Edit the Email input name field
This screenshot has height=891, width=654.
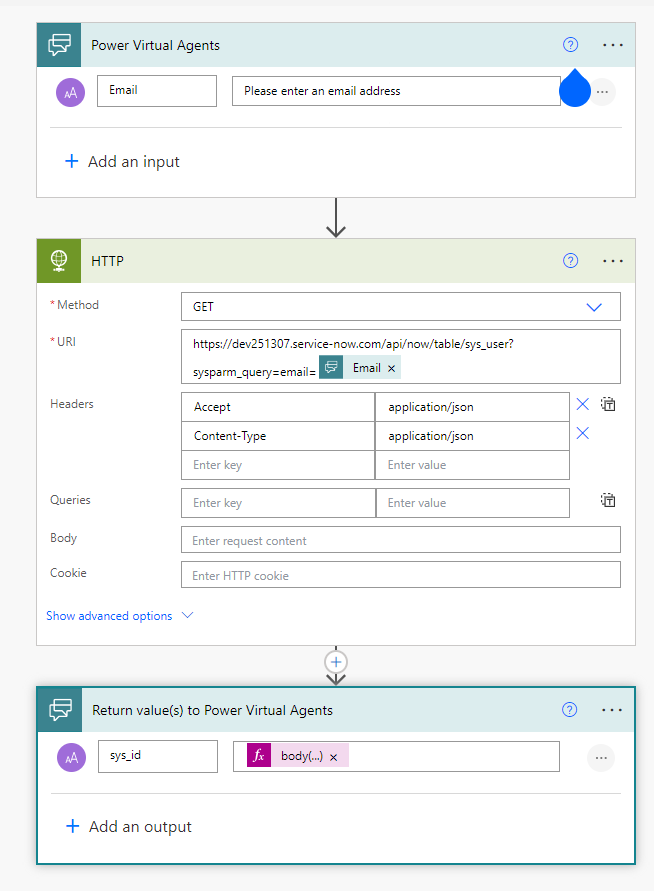[x=157, y=91]
